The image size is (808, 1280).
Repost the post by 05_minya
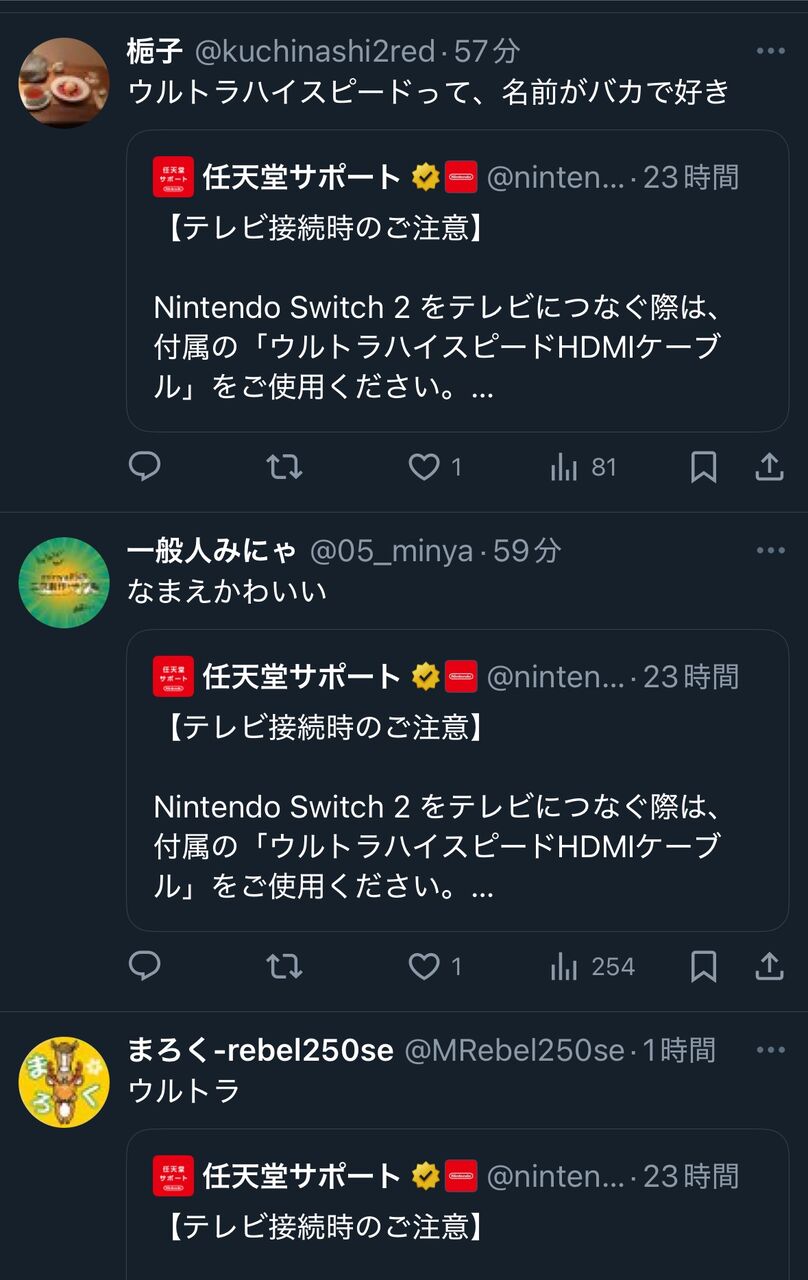tap(284, 966)
